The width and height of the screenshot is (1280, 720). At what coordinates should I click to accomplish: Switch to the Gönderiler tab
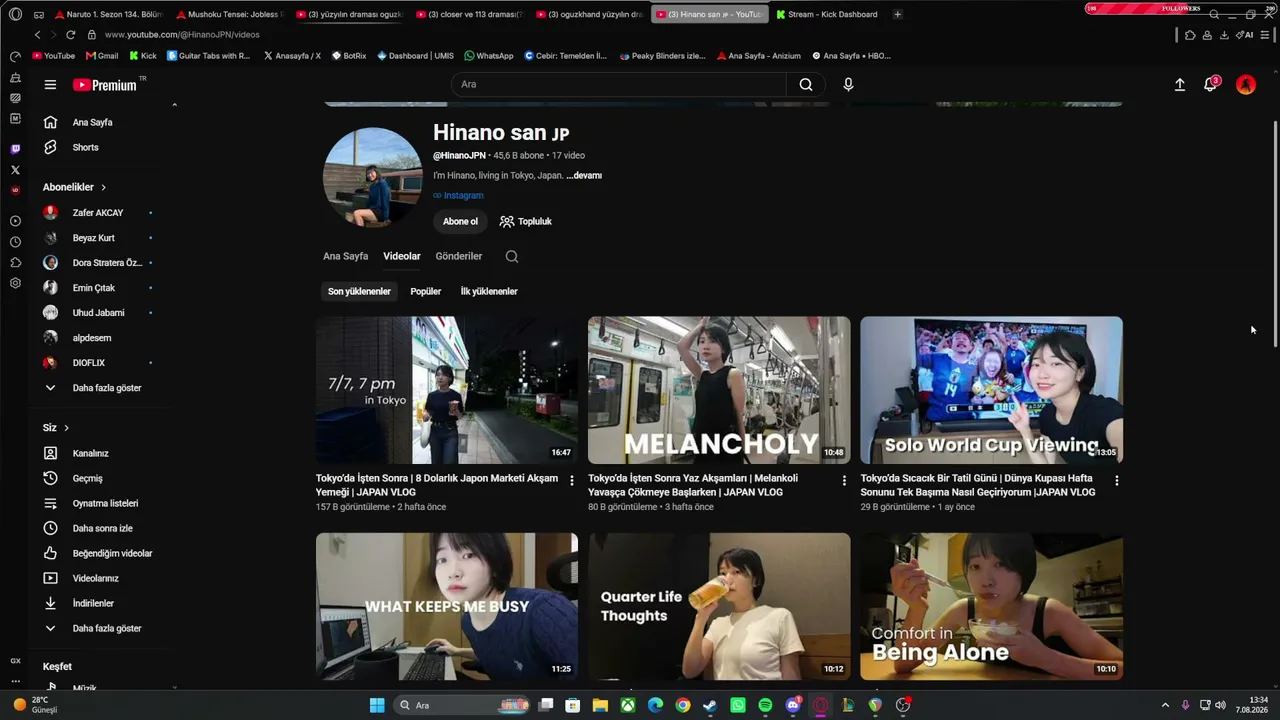click(x=459, y=257)
